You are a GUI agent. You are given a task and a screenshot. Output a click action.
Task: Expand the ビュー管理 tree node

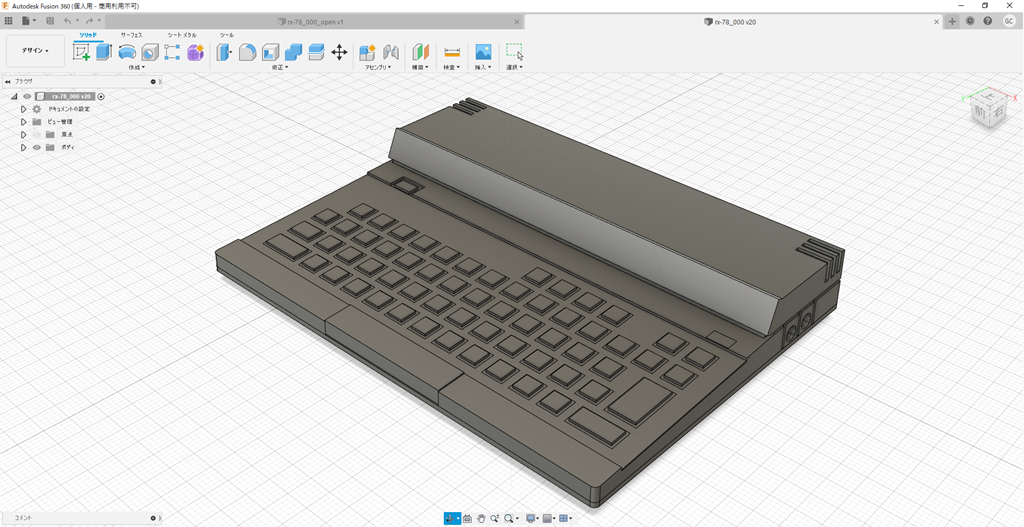pyautogui.click(x=23, y=122)
